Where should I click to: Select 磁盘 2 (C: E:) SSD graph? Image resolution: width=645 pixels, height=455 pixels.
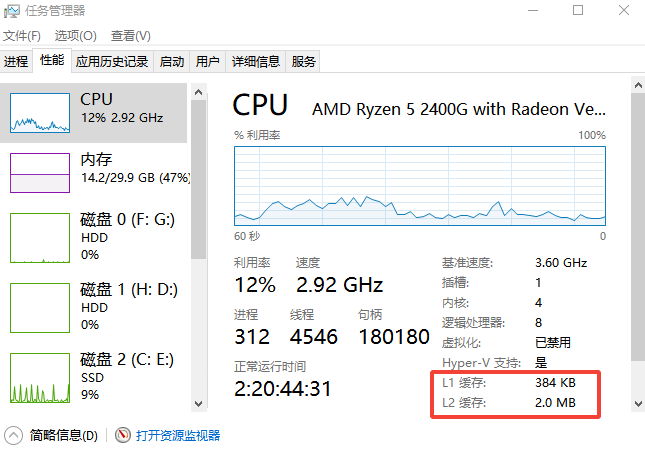(x=40, y=378)
